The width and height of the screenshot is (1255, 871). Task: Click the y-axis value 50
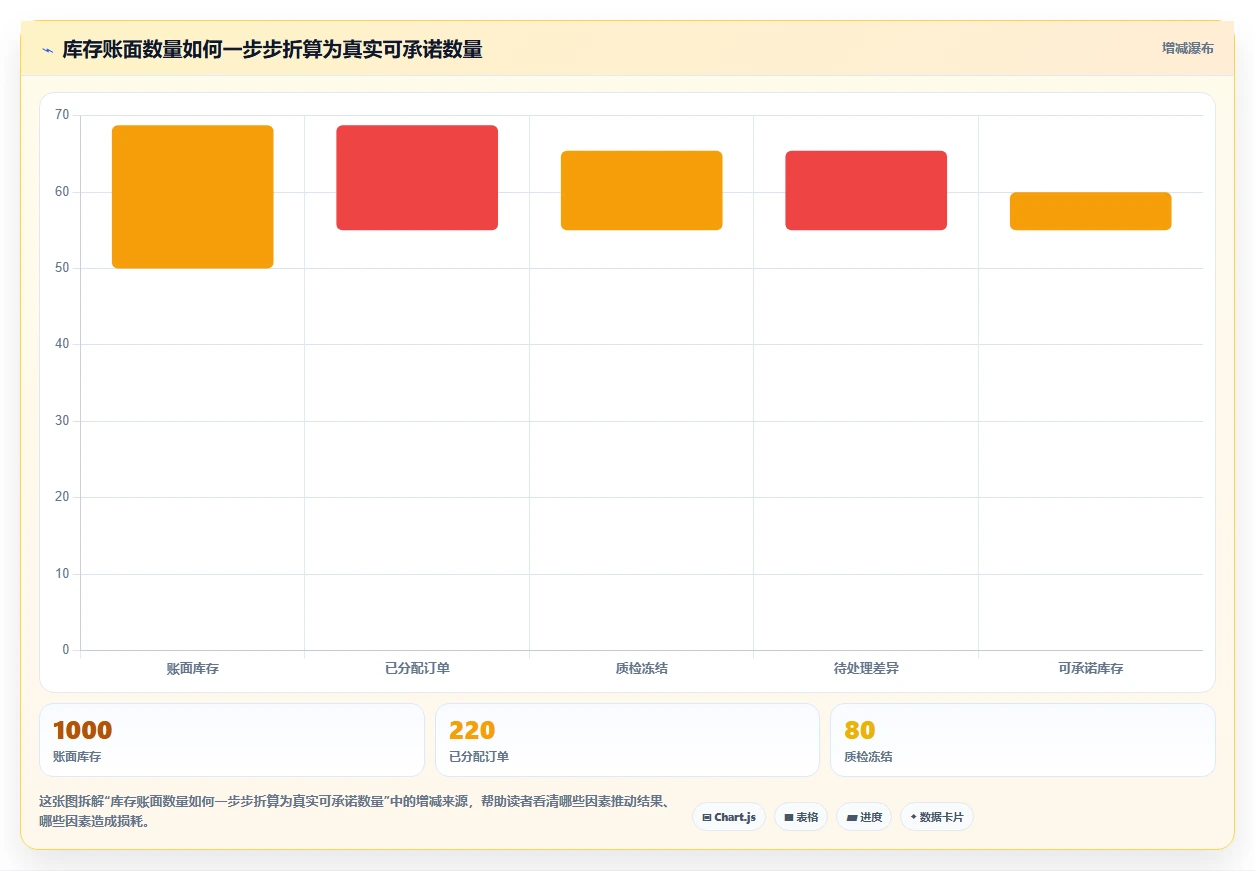62,268
